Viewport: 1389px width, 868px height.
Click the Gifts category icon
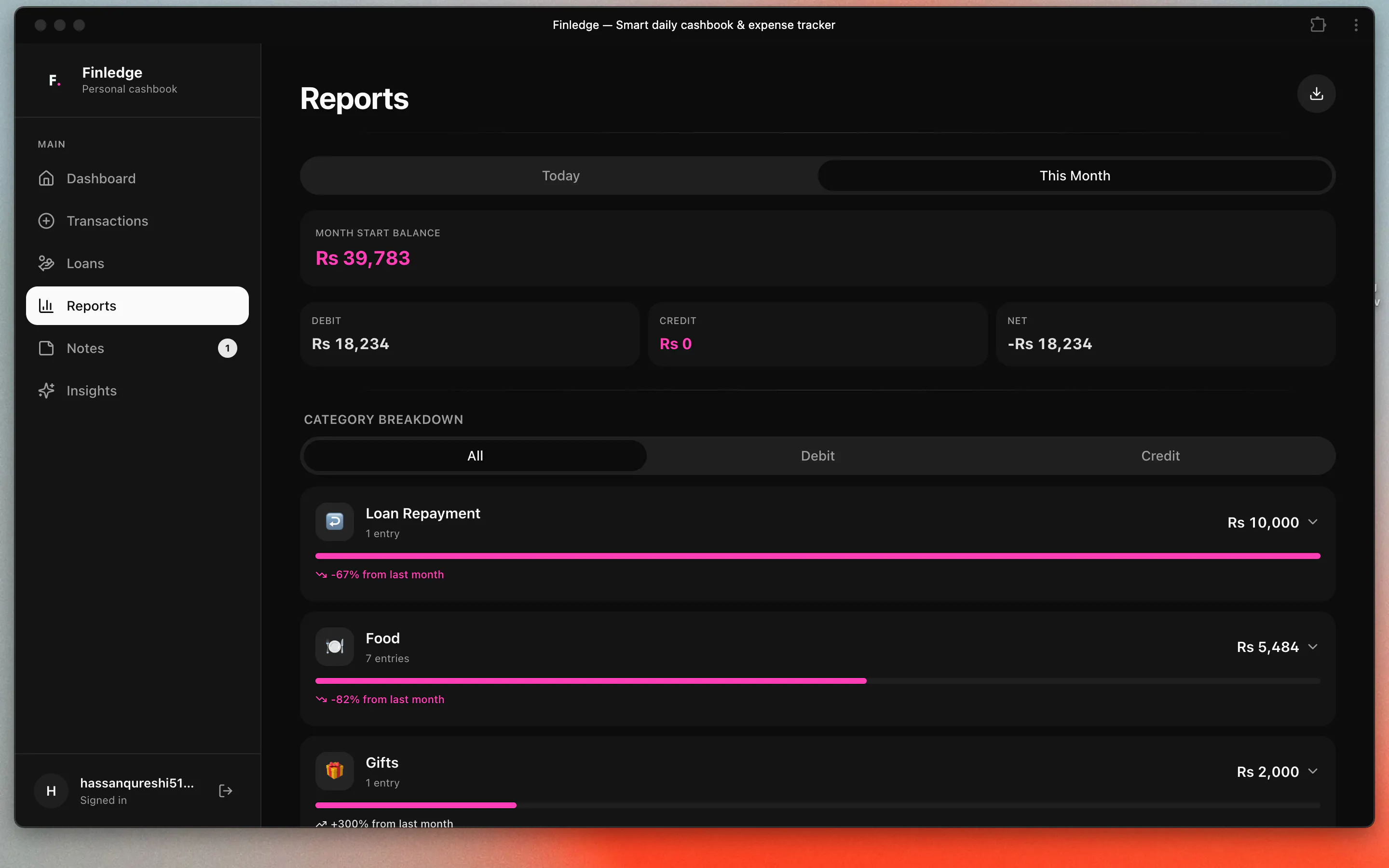(x=335, y=771)
